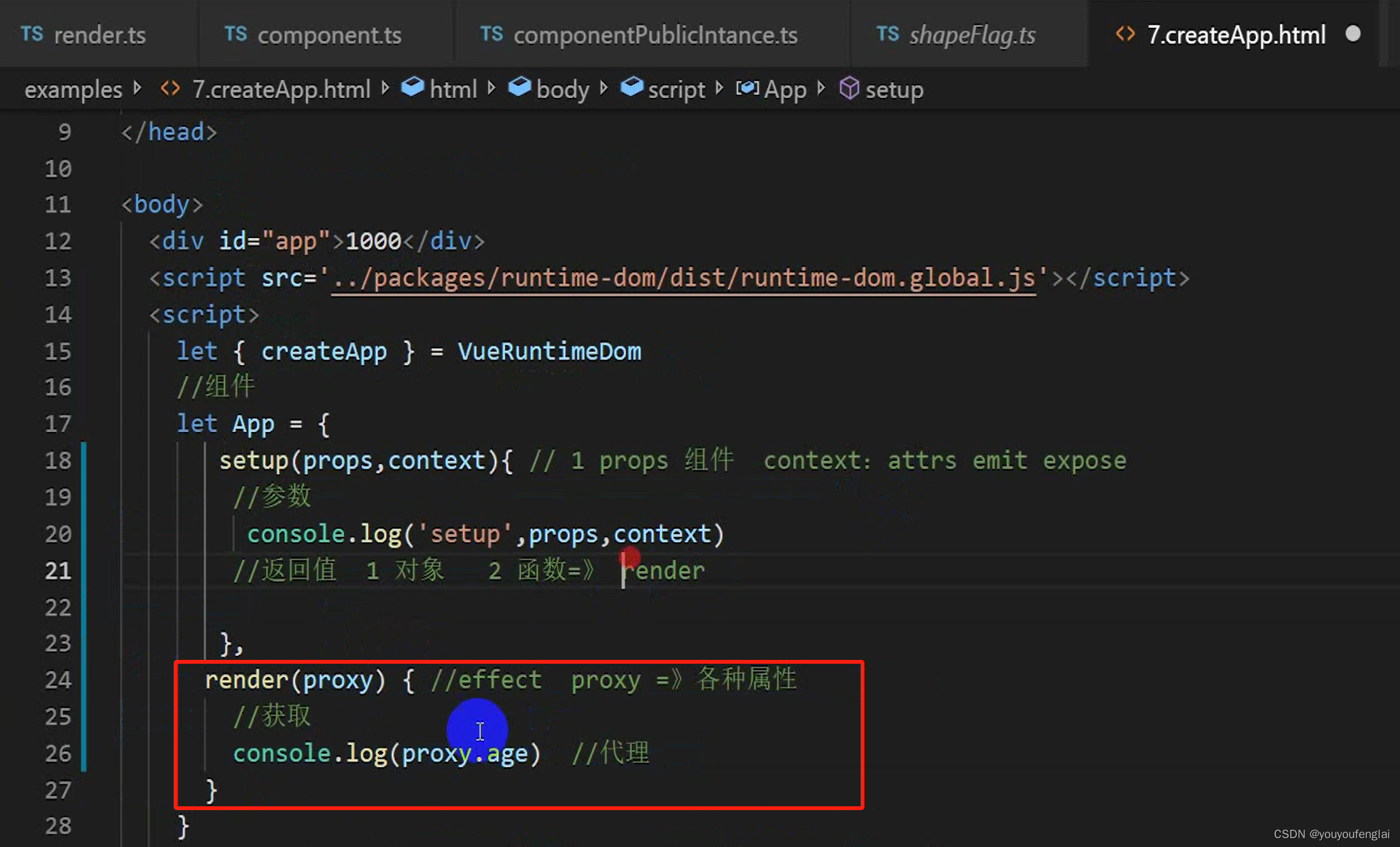
Task: Click the 'context' parameter on line 18
Action: point(437,461)
